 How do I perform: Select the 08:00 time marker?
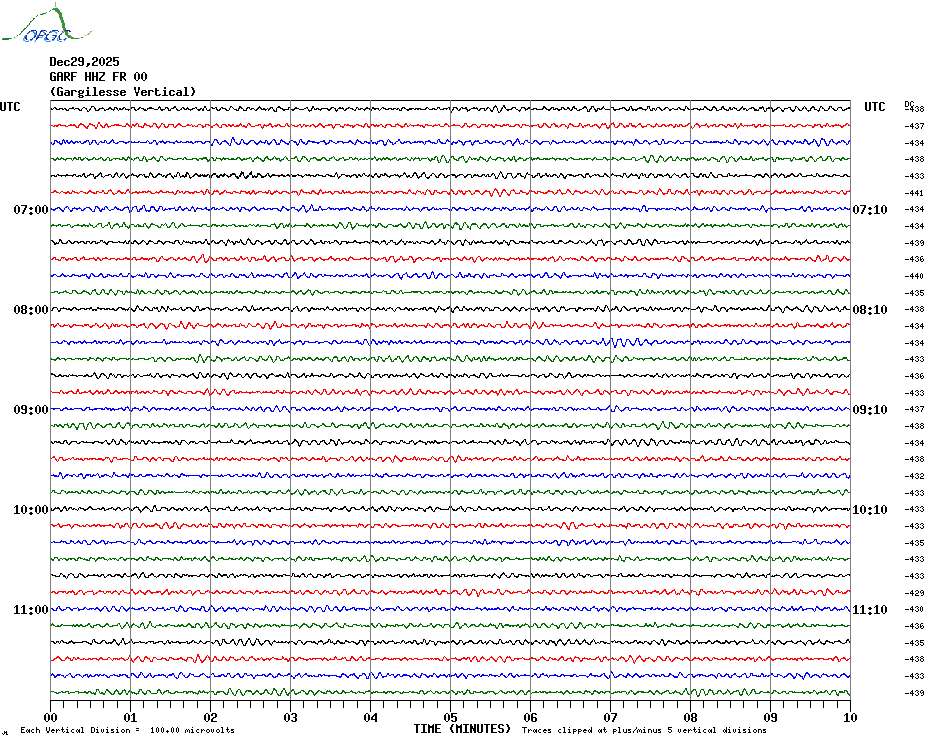[x=30, y=310]
